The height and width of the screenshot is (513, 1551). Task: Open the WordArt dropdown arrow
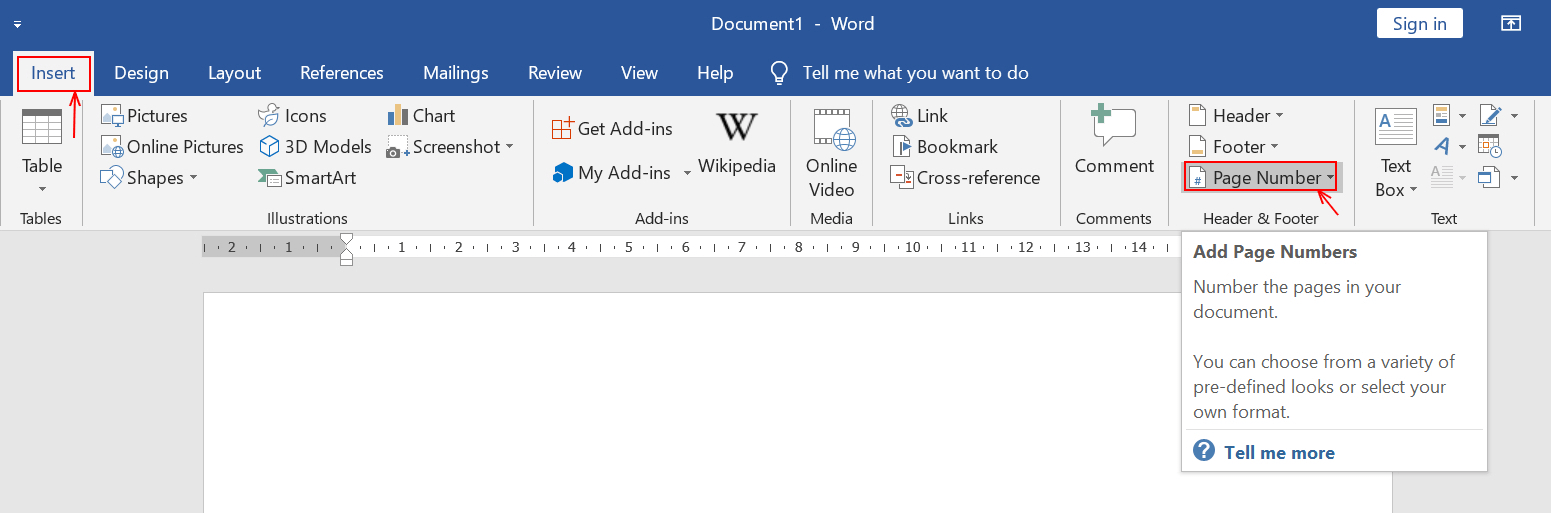pos(1462,147)
